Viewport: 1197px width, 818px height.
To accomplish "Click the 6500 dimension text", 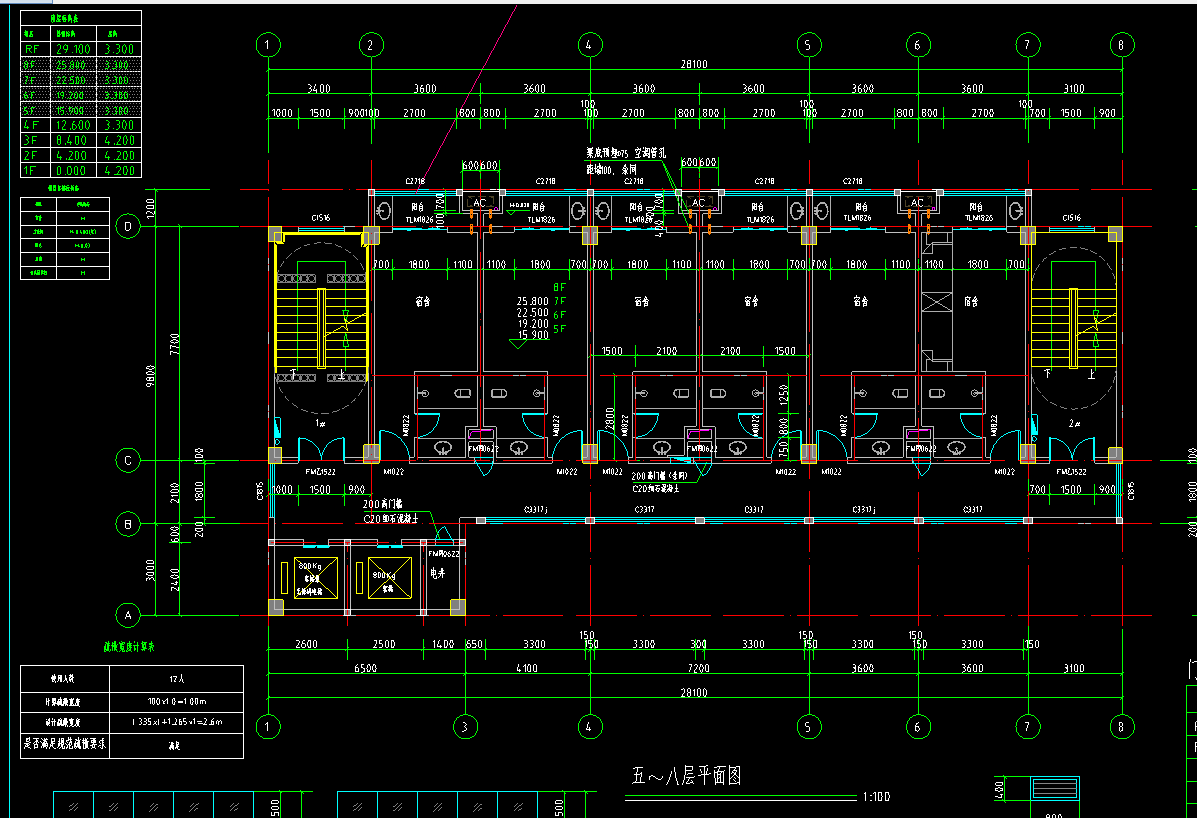I will pos(365,668).
